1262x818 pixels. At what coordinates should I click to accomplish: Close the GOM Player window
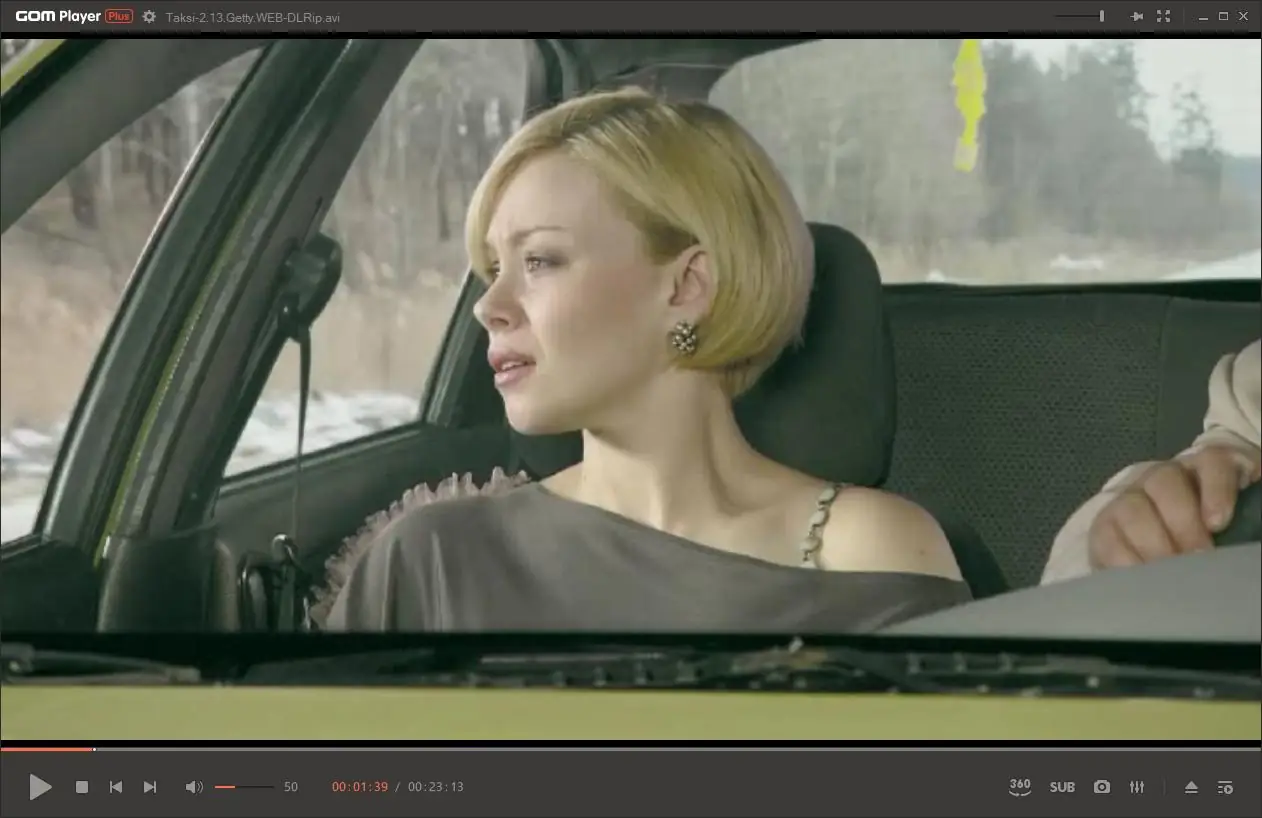pyautogui.click(x=1244, y=16)
